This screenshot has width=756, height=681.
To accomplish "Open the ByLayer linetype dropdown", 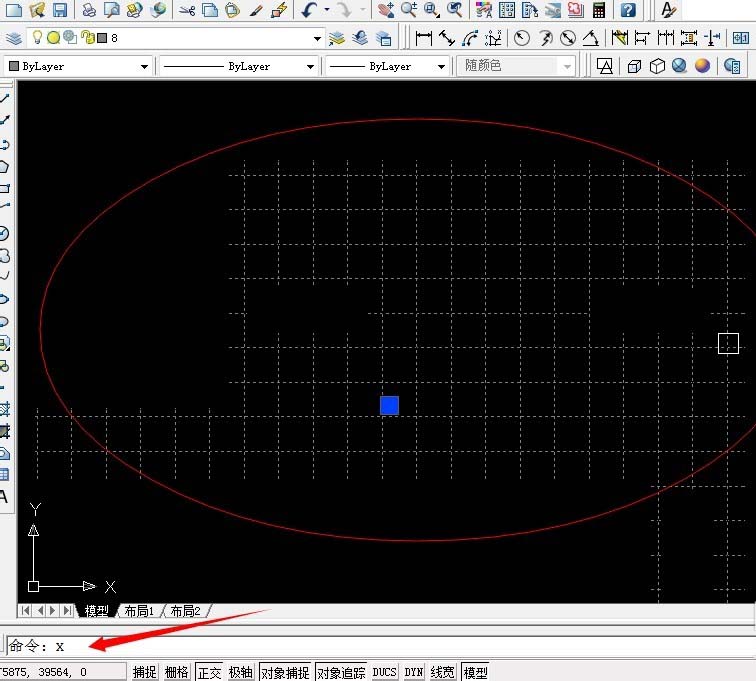I will click(x=310, y=66).
